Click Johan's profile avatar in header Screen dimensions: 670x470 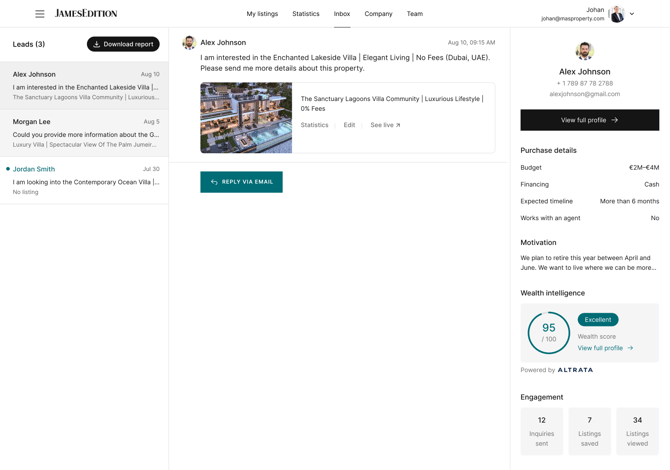click(x=617, y=14)
